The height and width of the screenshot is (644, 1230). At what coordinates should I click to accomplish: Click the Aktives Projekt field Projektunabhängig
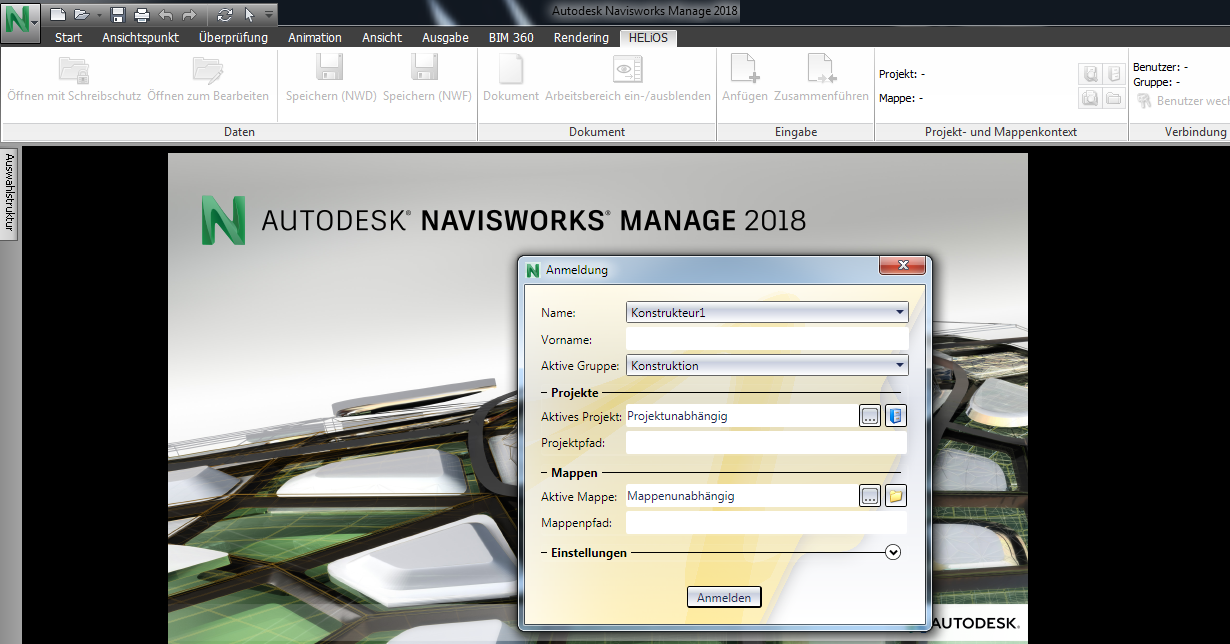(740, 415)
